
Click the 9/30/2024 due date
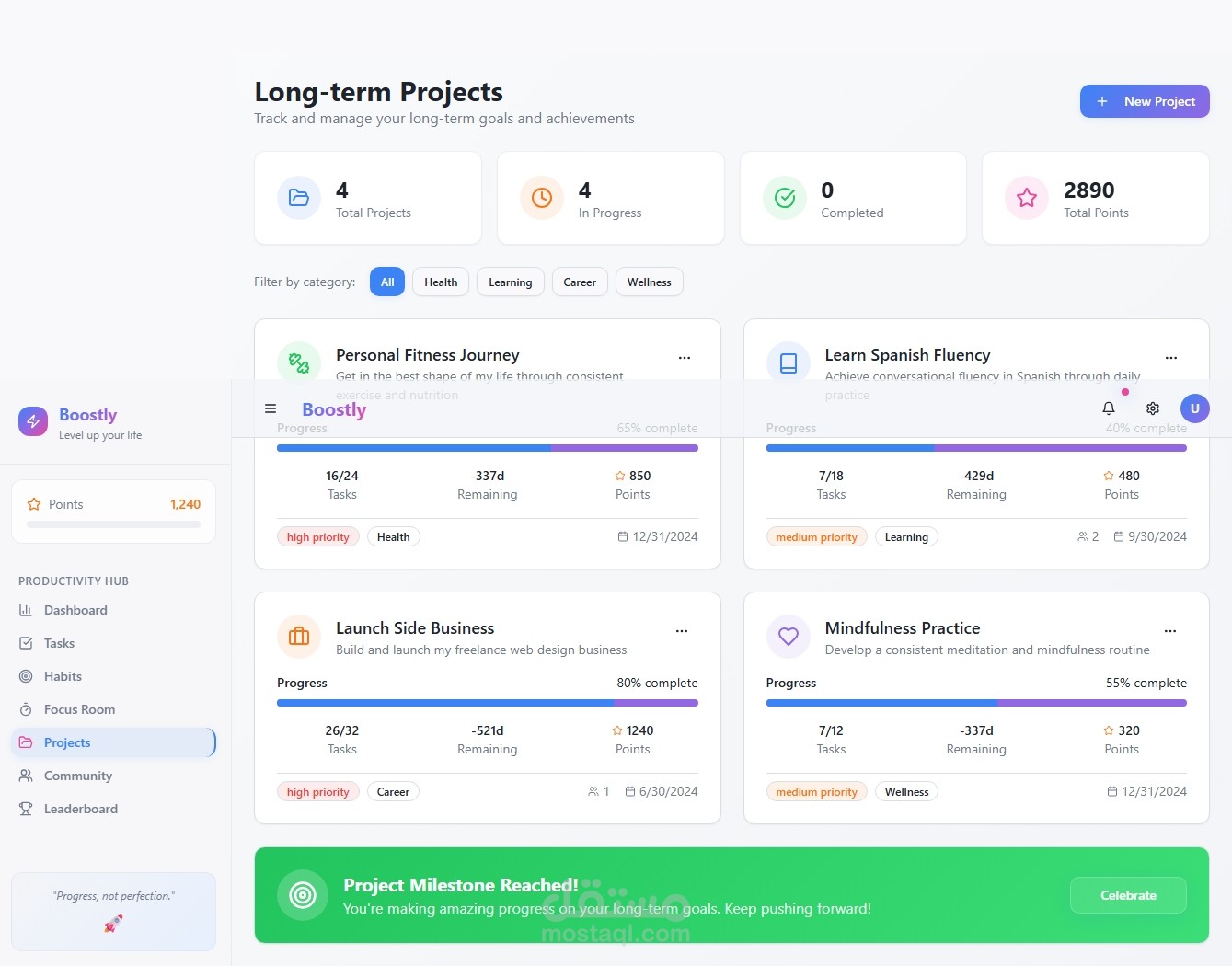click(1157, 536)
